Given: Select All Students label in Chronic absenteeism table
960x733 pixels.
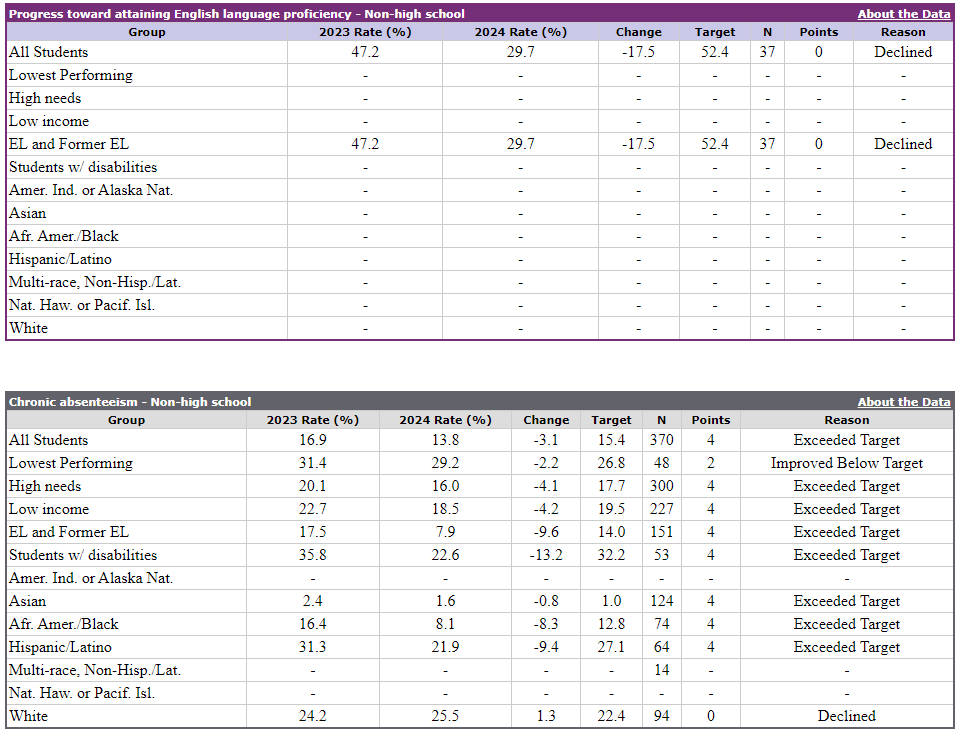Looking at the screenshot, I should pos(48,440).
